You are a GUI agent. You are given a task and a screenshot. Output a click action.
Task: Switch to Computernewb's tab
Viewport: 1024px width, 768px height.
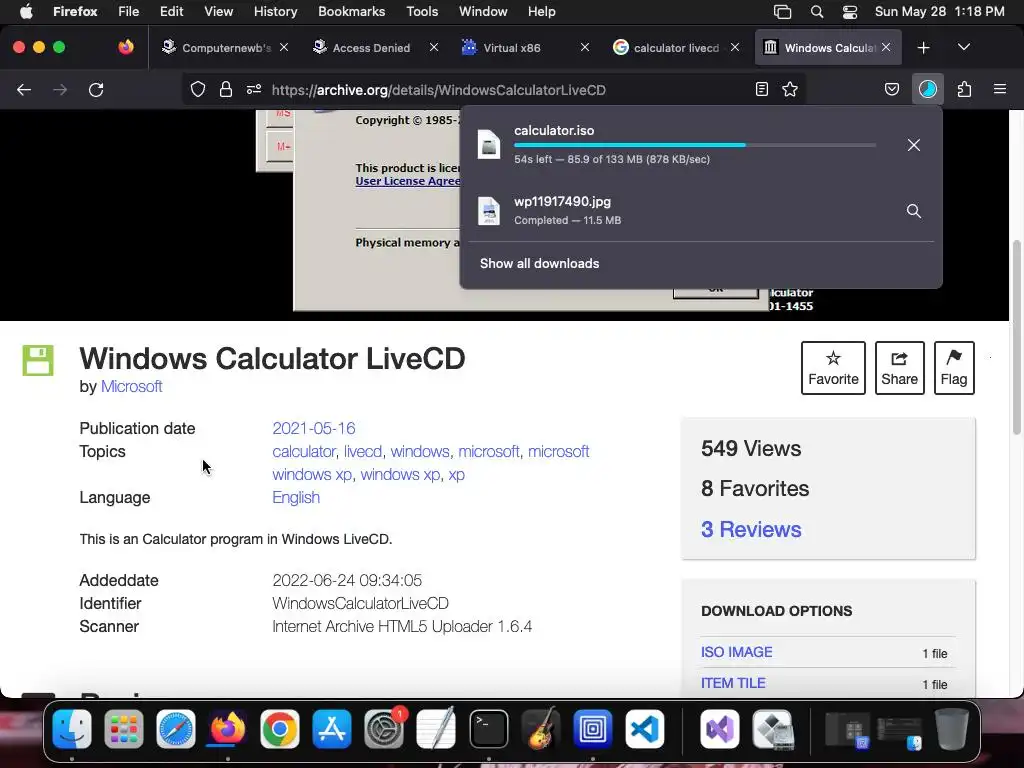(225, 48)
